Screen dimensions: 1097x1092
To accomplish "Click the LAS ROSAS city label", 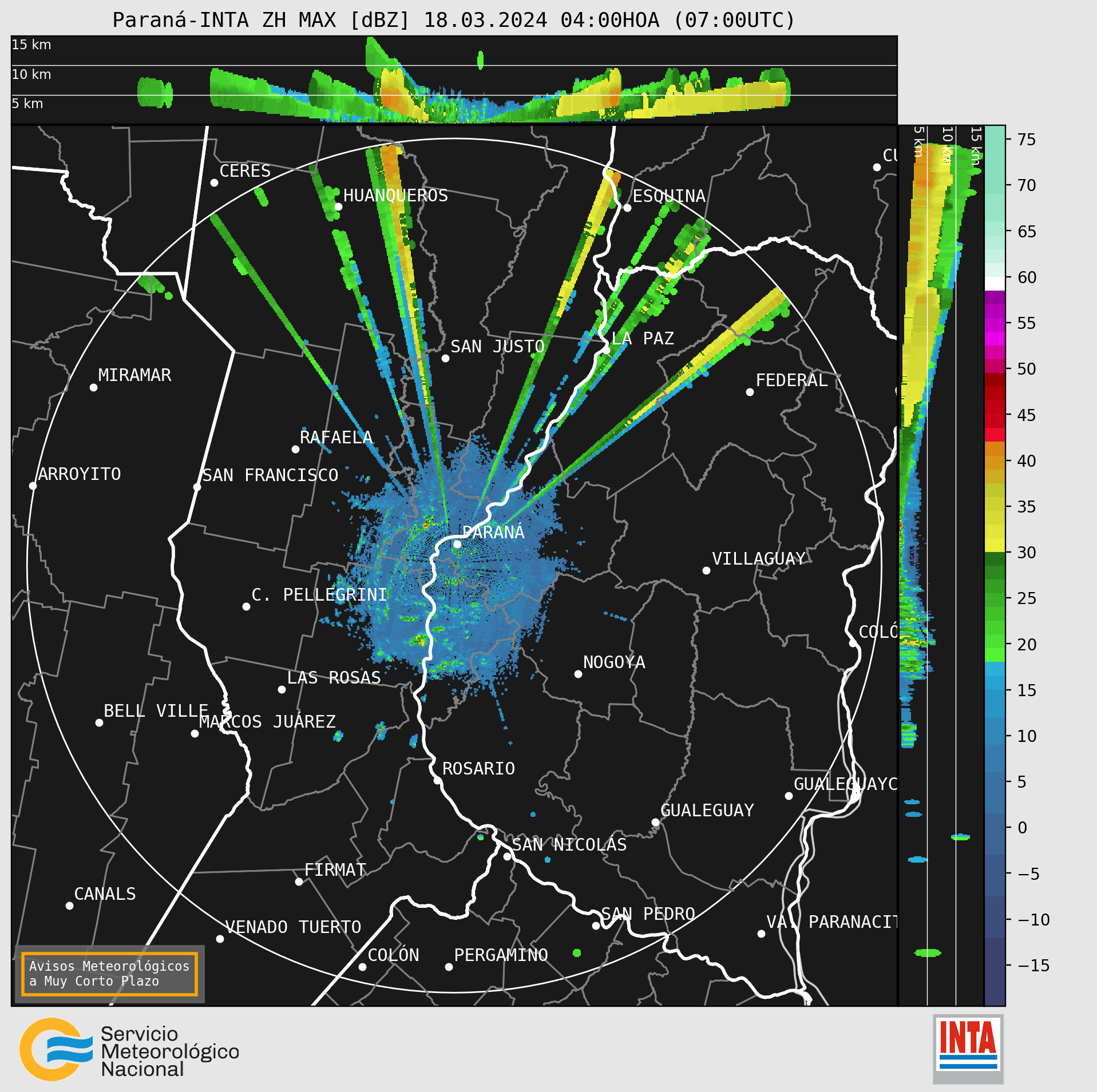I will 334,677.
